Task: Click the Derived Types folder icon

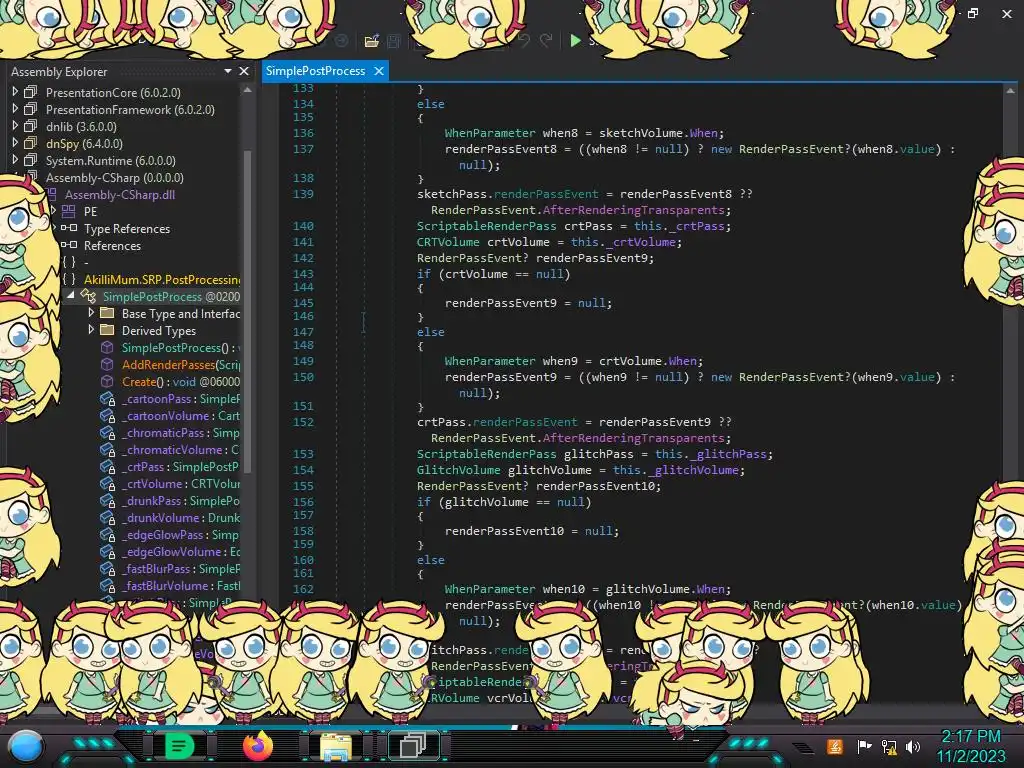Action: coord(107,330)
